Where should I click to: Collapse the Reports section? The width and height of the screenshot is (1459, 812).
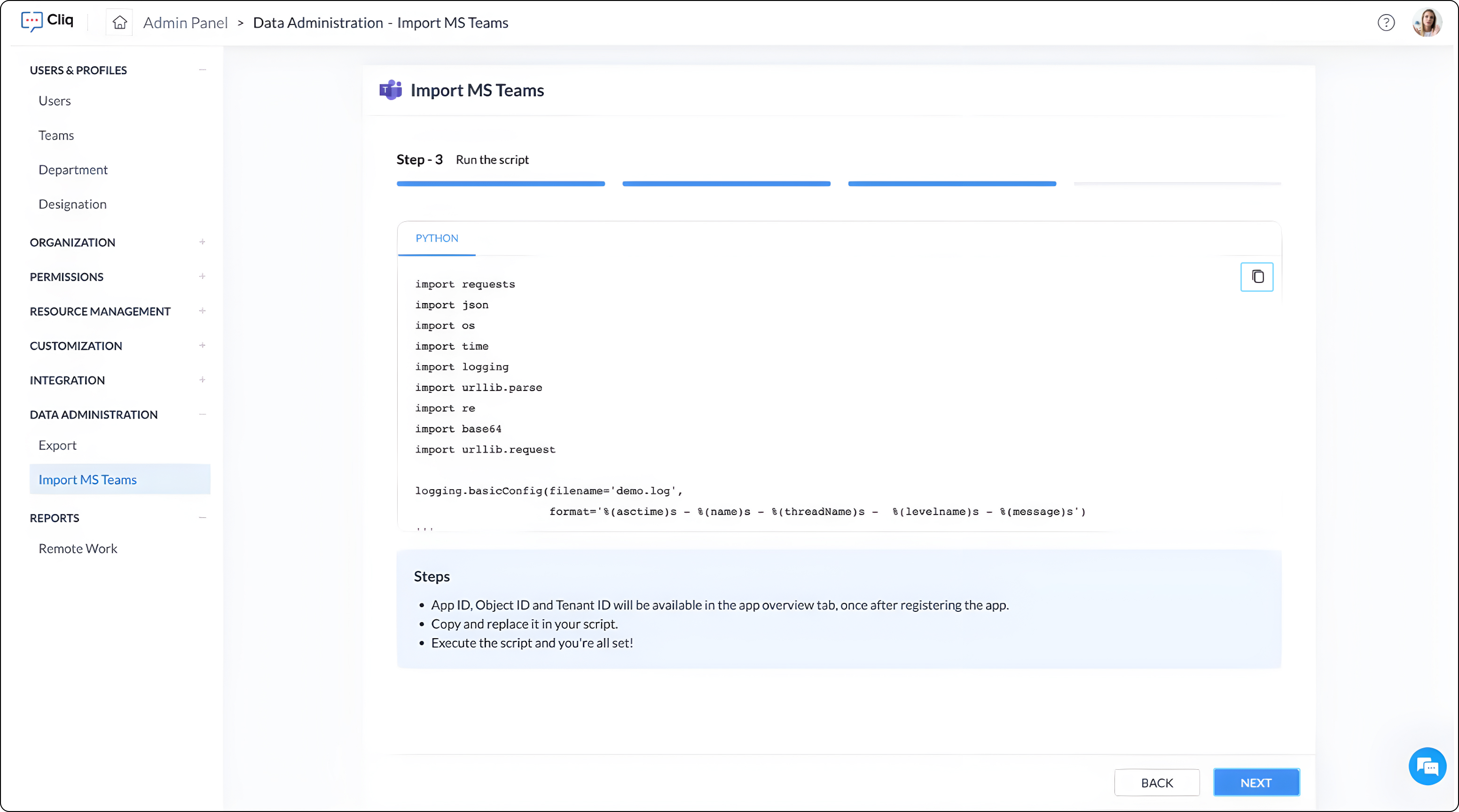tap(202, 518)
